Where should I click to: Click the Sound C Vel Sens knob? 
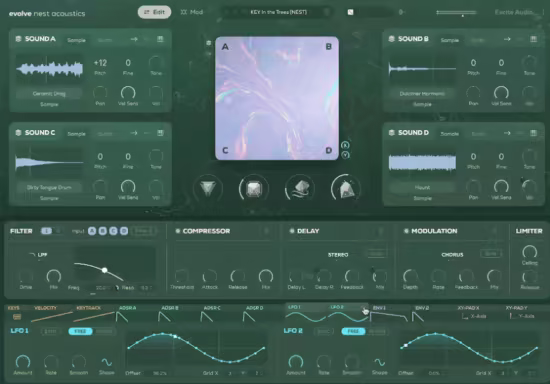[x=128, y=187]
